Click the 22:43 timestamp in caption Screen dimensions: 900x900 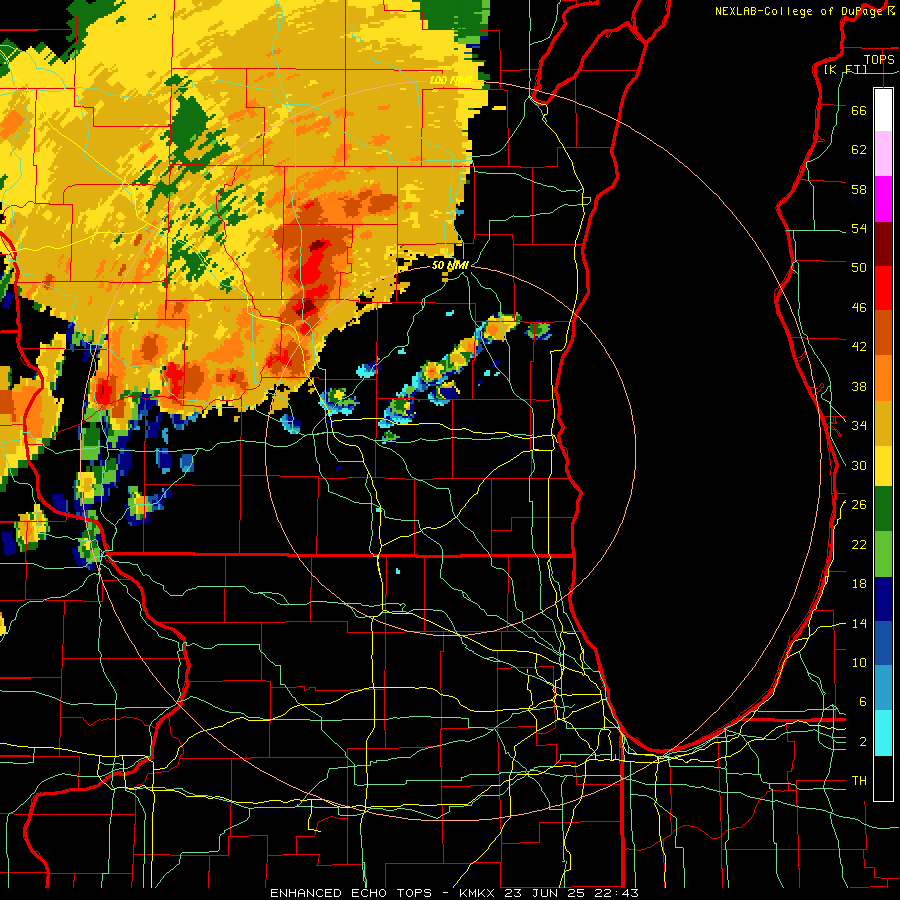(618, 893)
